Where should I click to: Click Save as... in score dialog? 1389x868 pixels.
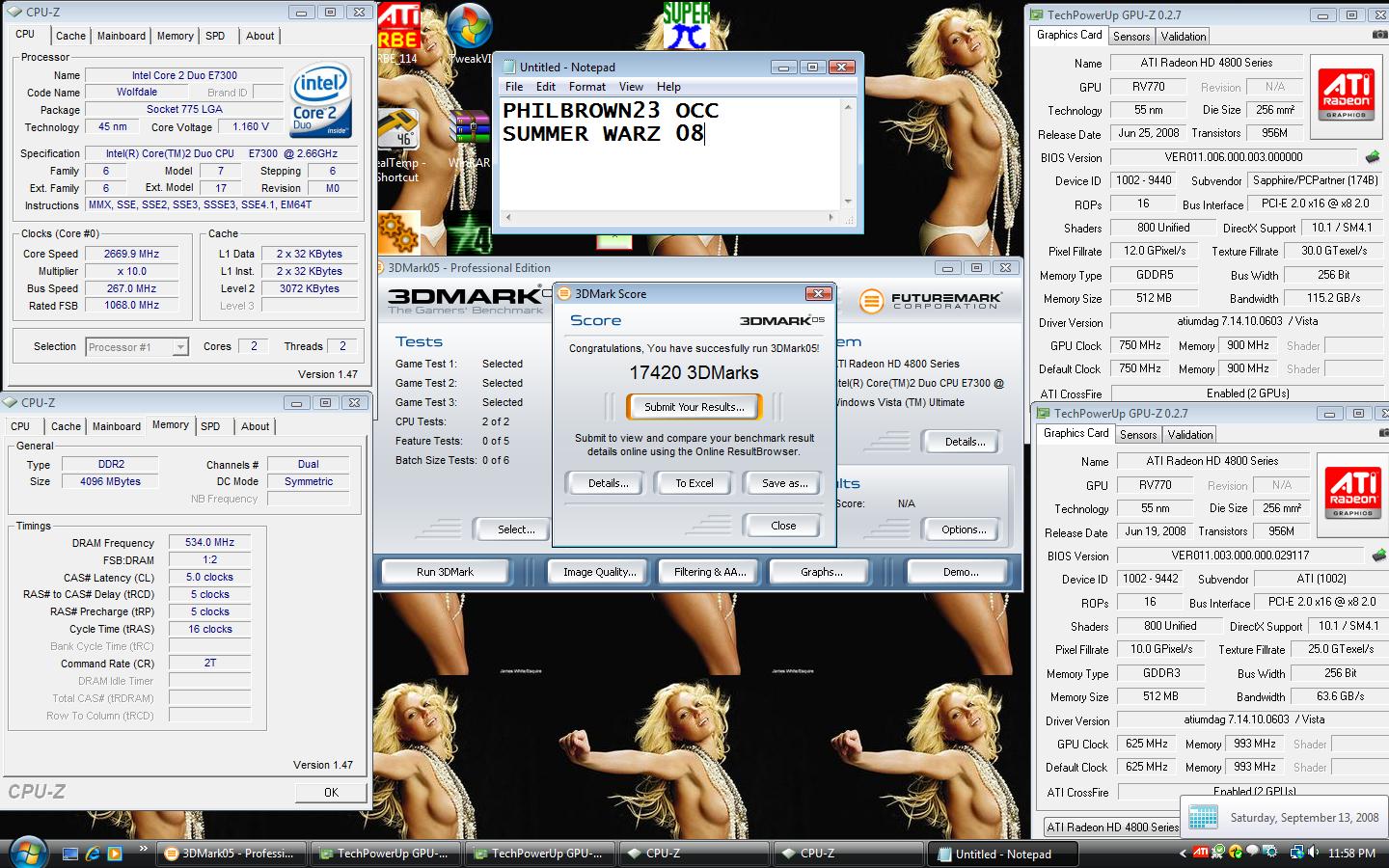(x=784, y=483)
